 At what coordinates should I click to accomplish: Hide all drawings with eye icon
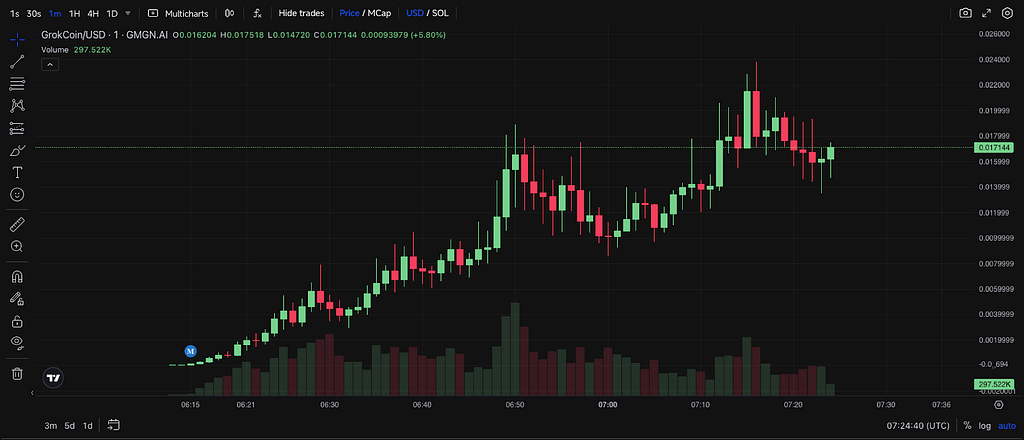tap(17, 343)
